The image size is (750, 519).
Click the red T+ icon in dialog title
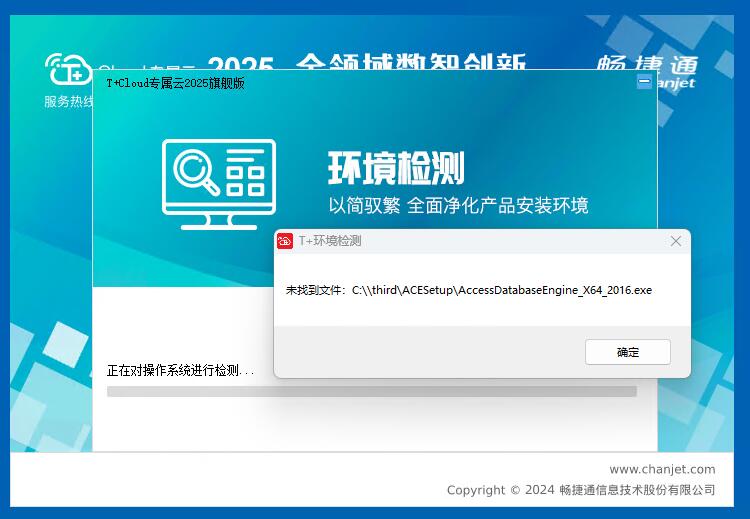[x=285, y=241]
